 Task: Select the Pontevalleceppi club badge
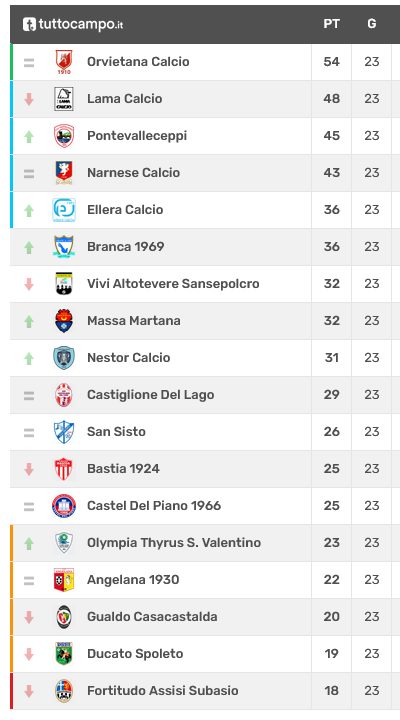point(64,135)
